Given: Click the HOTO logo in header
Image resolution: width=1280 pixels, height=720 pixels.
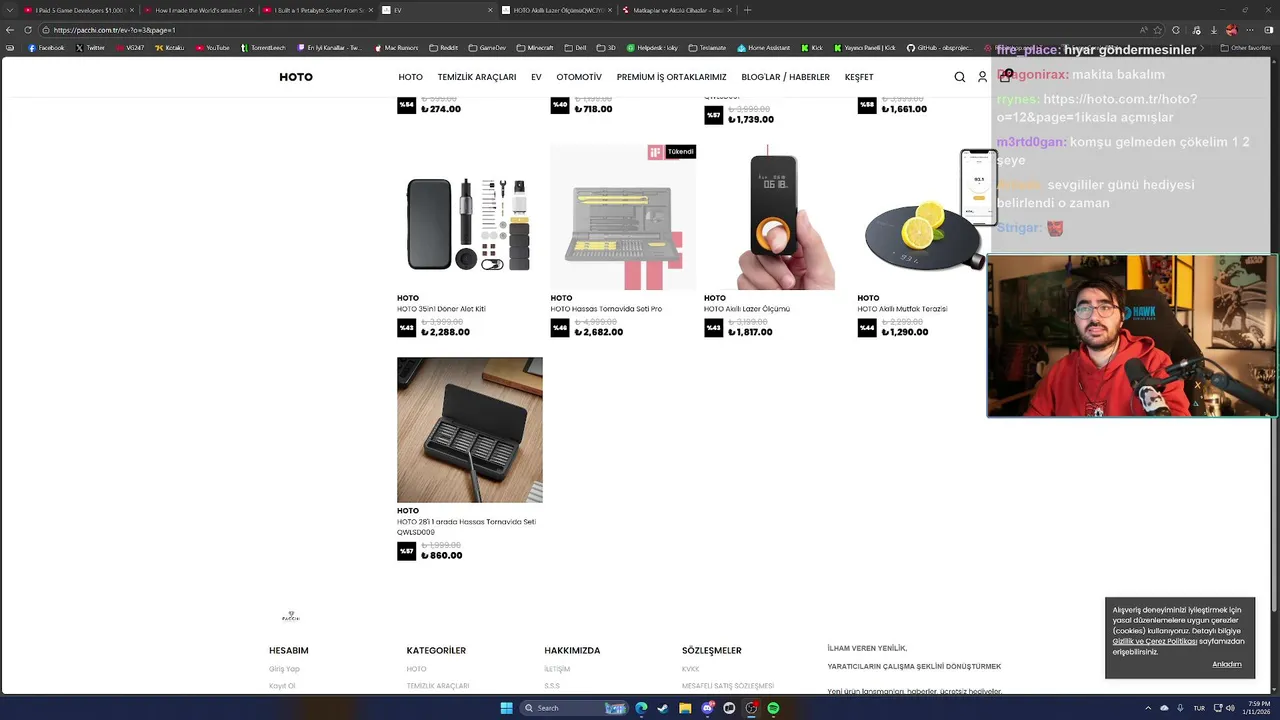Looking at the screenshot, I should (296, 77).
